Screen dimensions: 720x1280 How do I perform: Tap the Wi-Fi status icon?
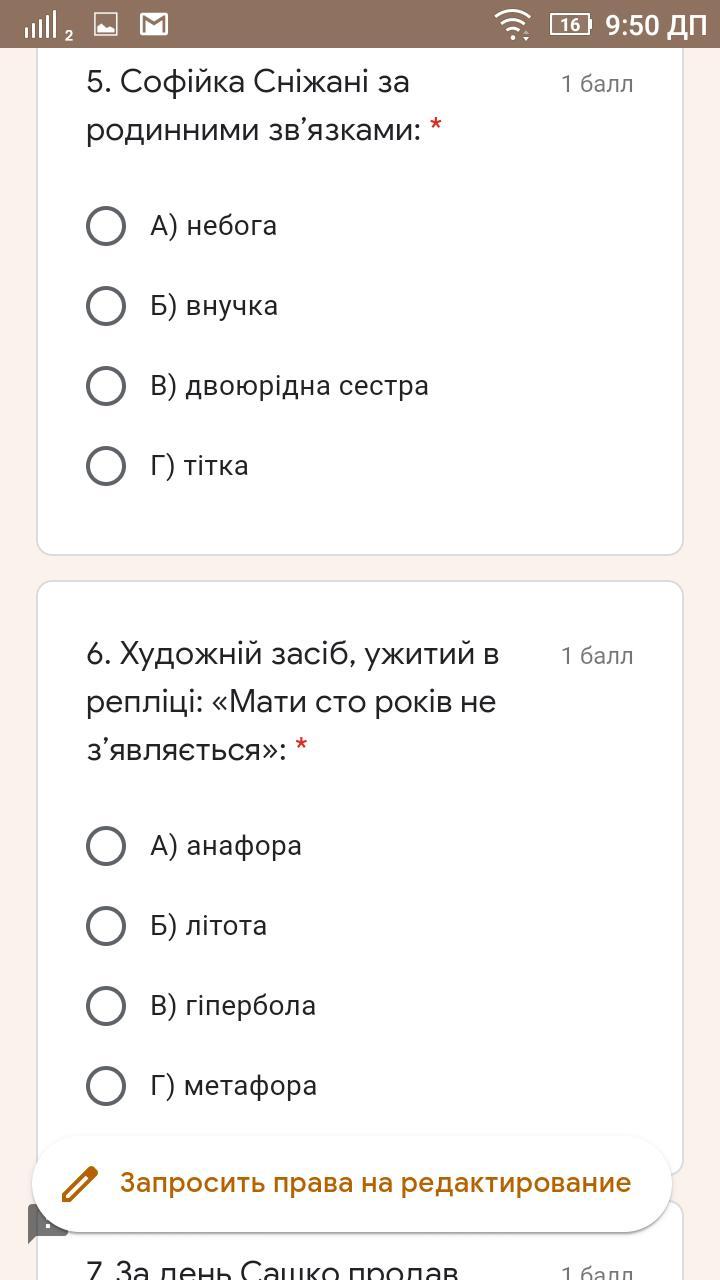coord(514,24)
